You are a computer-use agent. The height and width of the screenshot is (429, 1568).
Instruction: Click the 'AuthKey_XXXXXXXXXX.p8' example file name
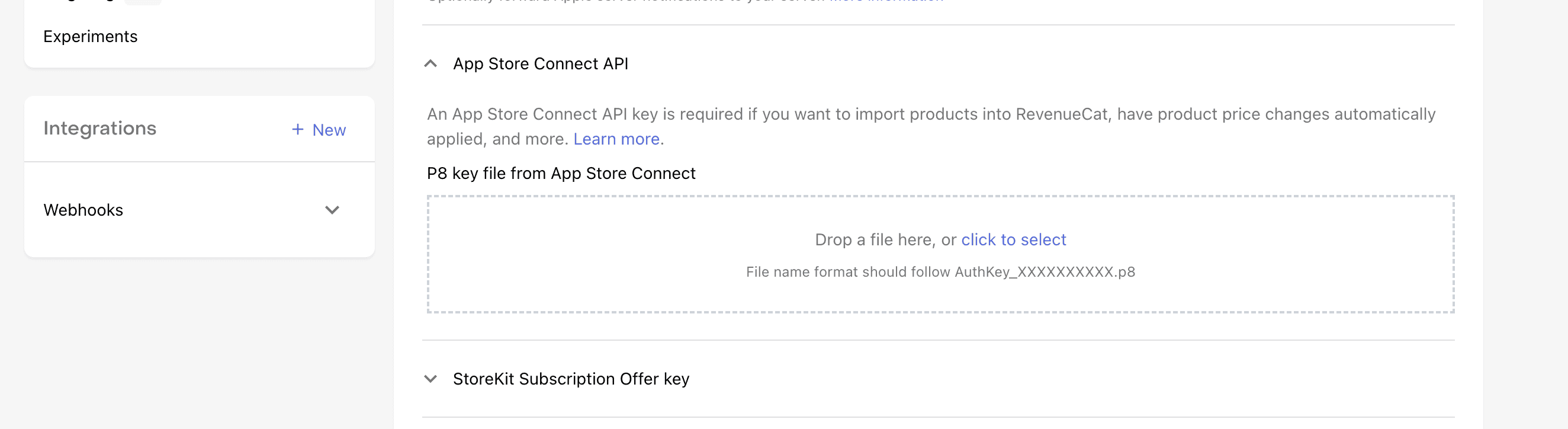[1045, 273]
